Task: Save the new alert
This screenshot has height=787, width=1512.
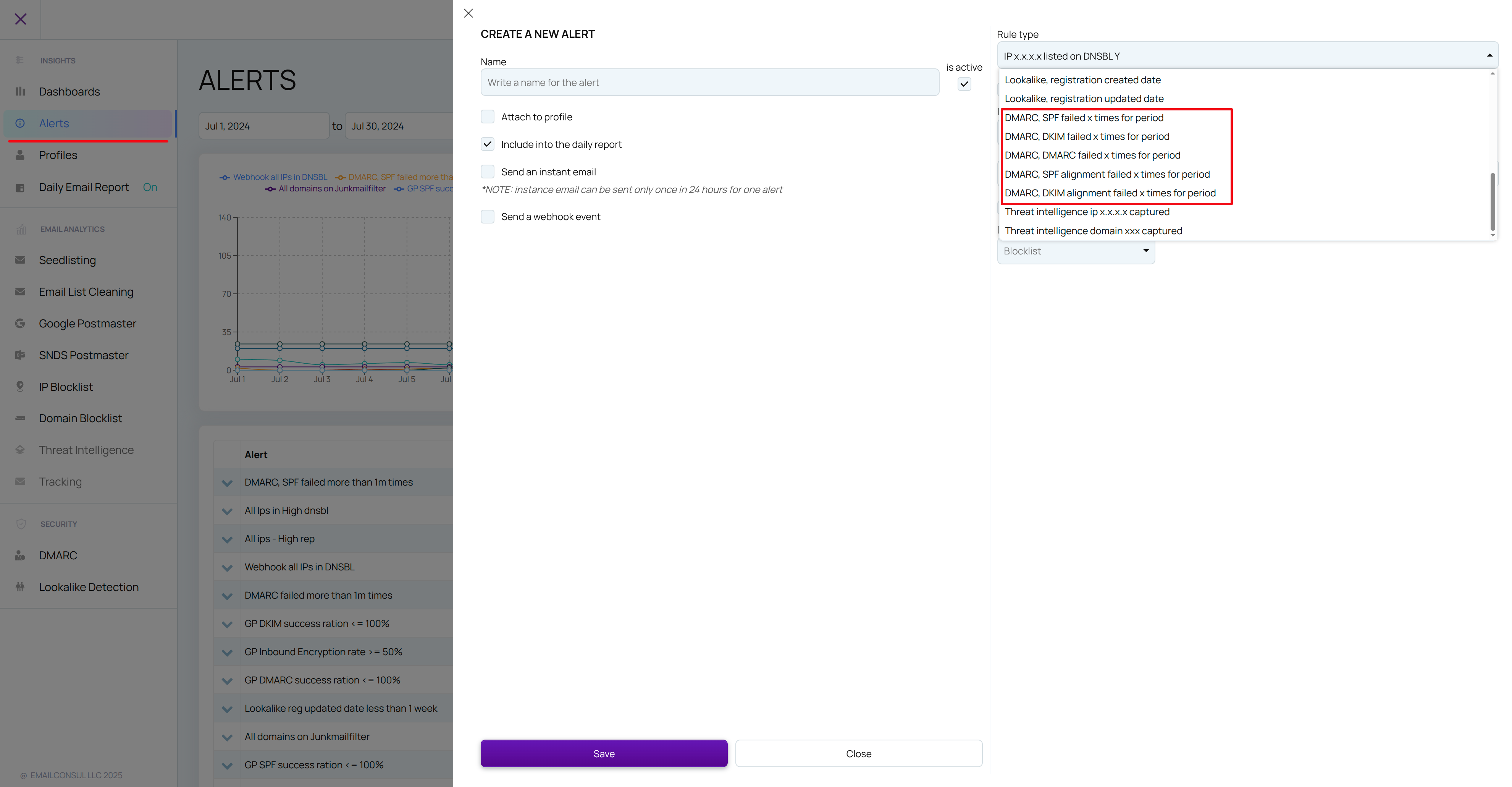Action: pos(603,753)
